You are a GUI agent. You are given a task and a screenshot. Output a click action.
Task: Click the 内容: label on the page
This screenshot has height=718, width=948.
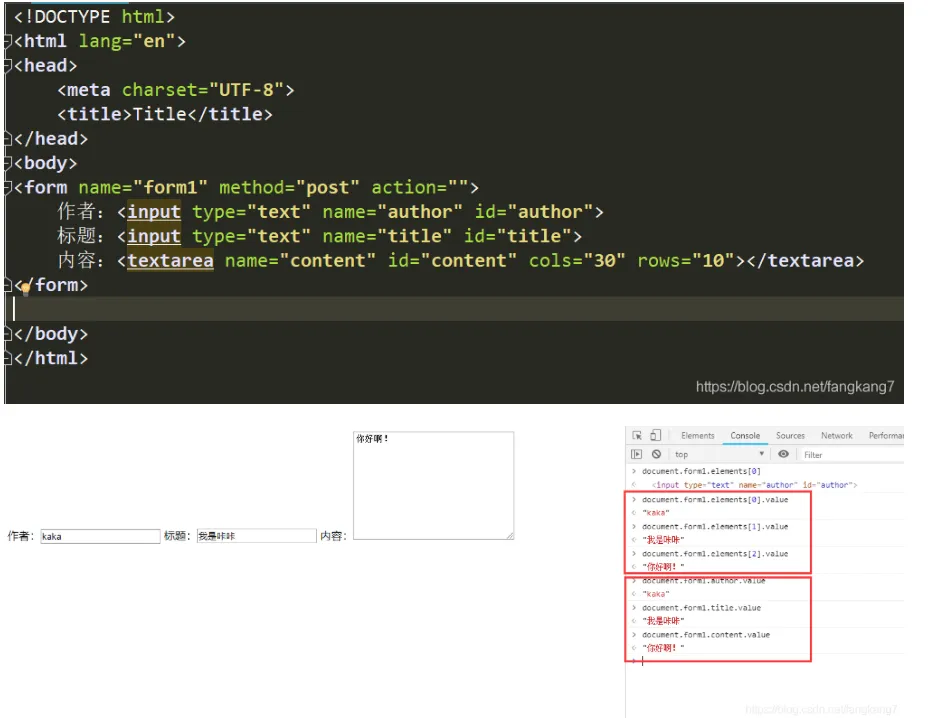[333, 536]
